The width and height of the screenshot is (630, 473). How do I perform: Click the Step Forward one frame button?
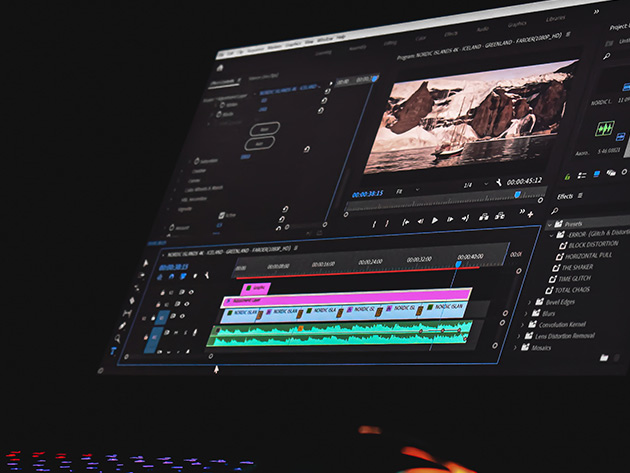click(x=450, y=218)
